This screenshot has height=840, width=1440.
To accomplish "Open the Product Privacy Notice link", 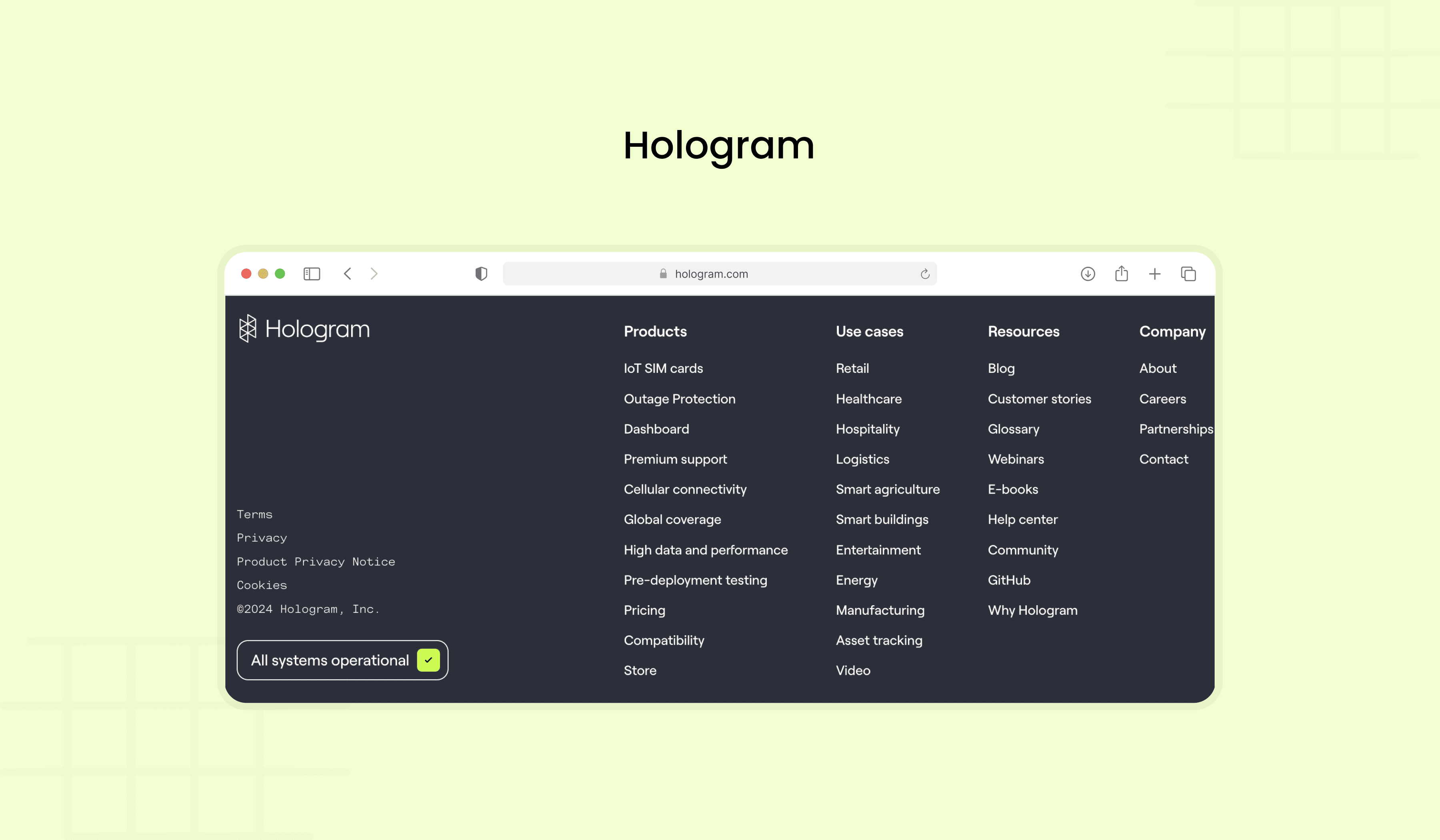I will [x=316, y=562].
